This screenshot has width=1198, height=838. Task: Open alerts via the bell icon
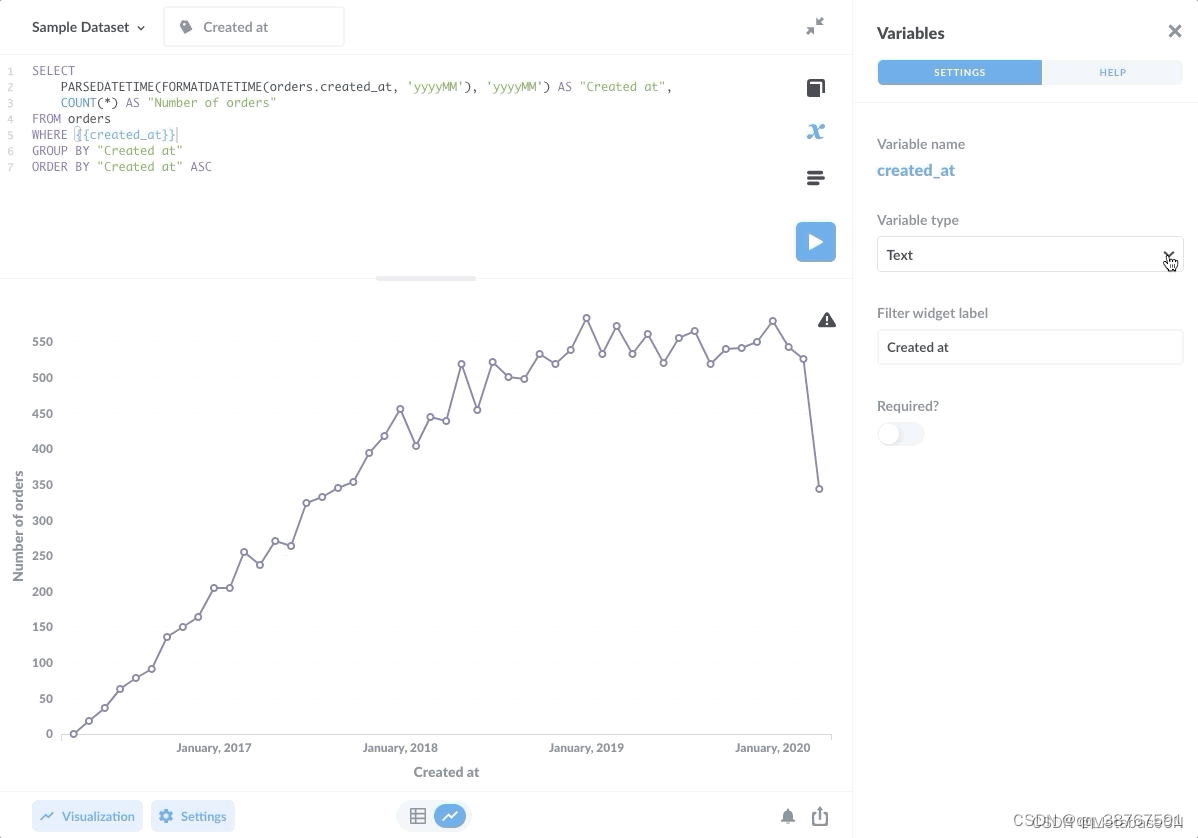(x=788, y=817)
